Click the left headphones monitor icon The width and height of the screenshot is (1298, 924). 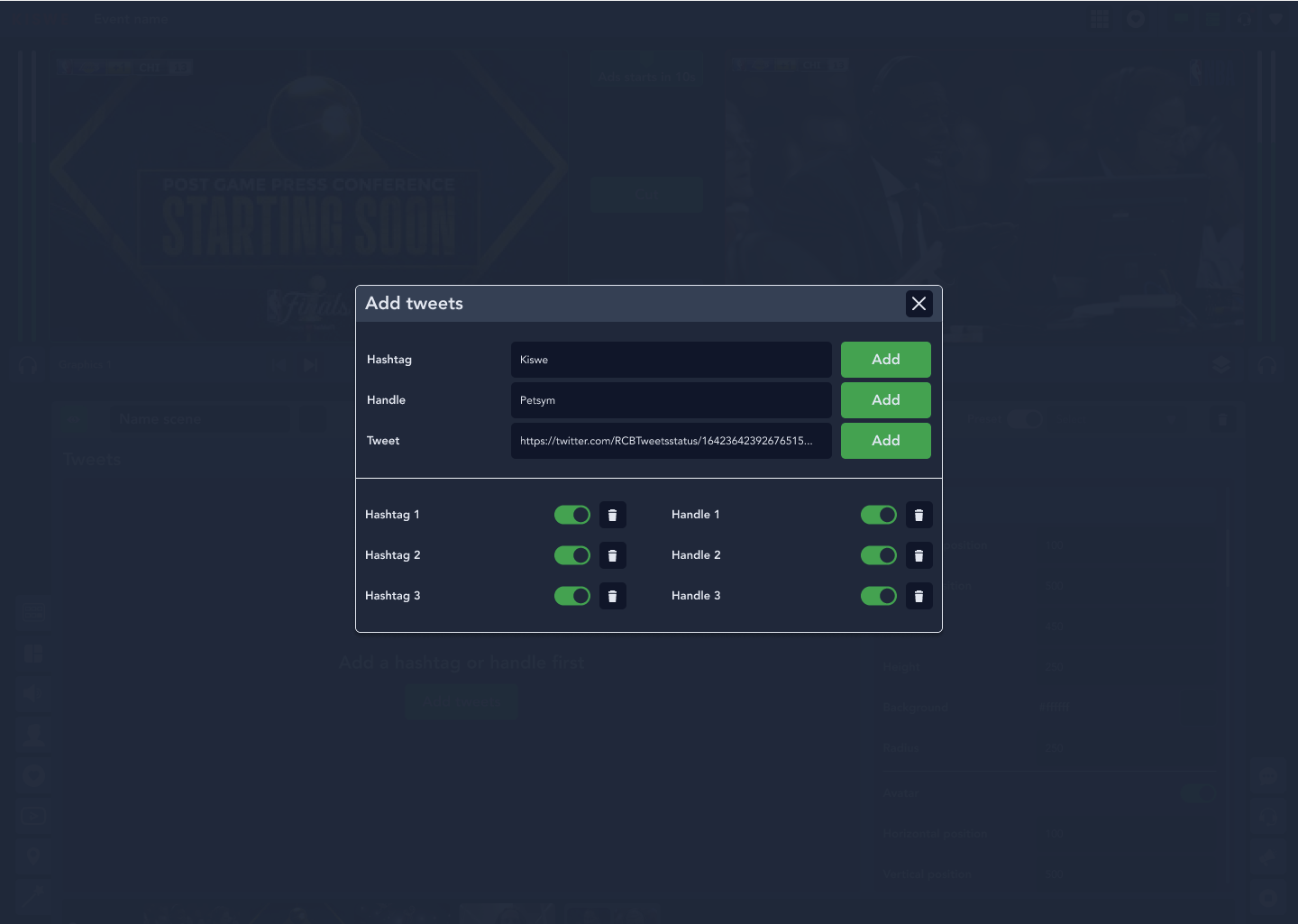[x=28, y=365]
